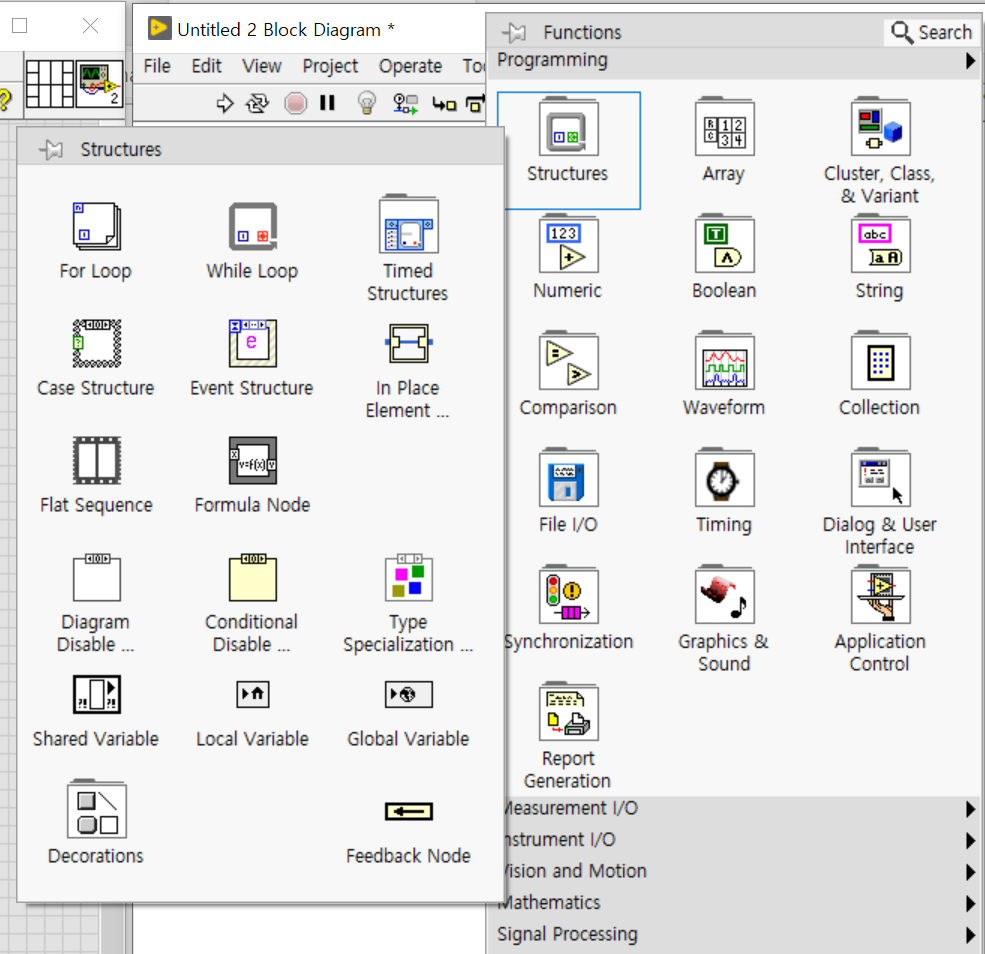The width and height of the screenshot is (985, 954).
Task: Select the Formula Node icon
Action: [x=253, y=460]
